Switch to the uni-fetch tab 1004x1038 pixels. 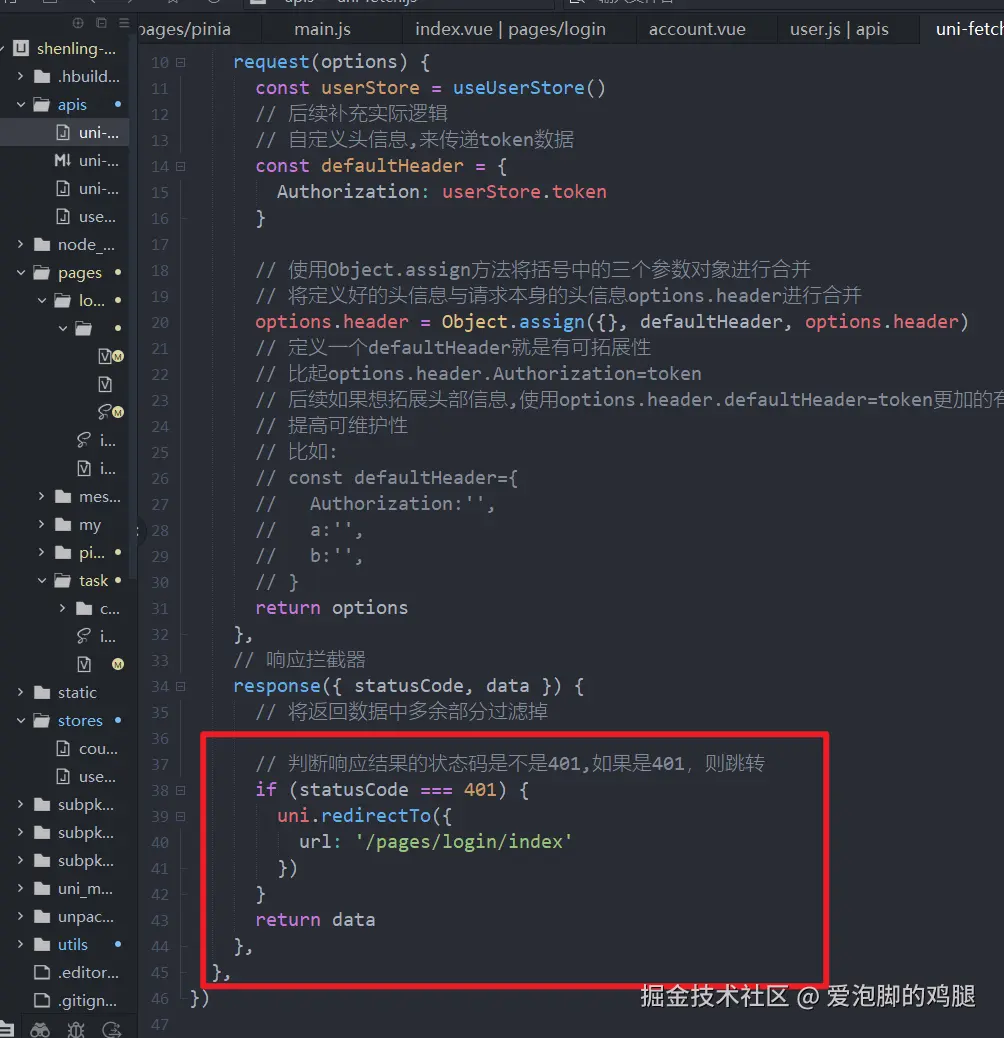(962, 29)
